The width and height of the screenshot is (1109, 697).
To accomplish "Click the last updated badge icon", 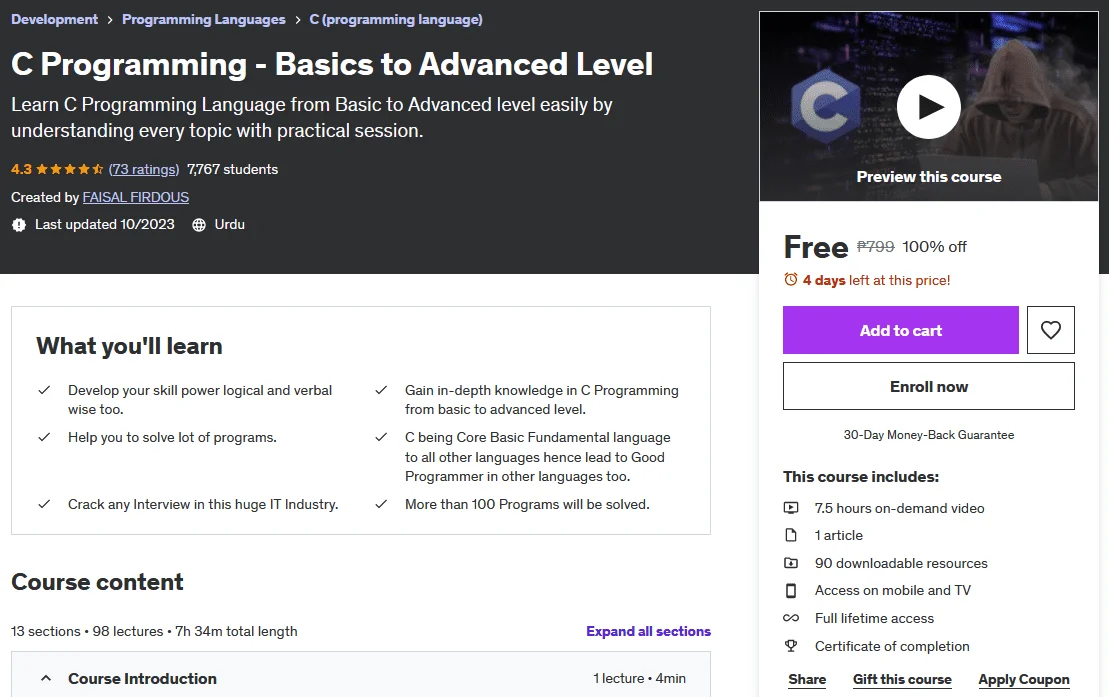I will [x=19, y=225].
